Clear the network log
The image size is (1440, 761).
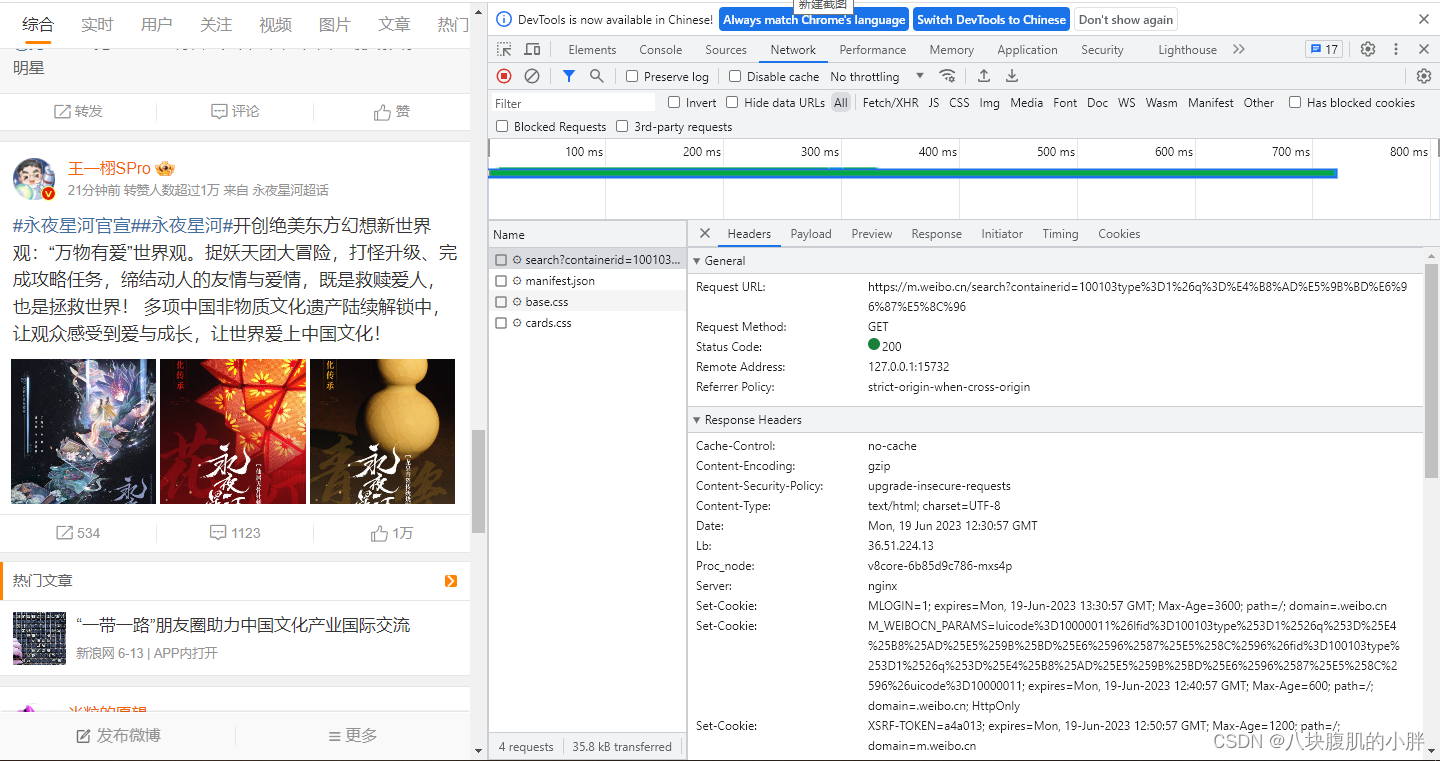(532, 76)
